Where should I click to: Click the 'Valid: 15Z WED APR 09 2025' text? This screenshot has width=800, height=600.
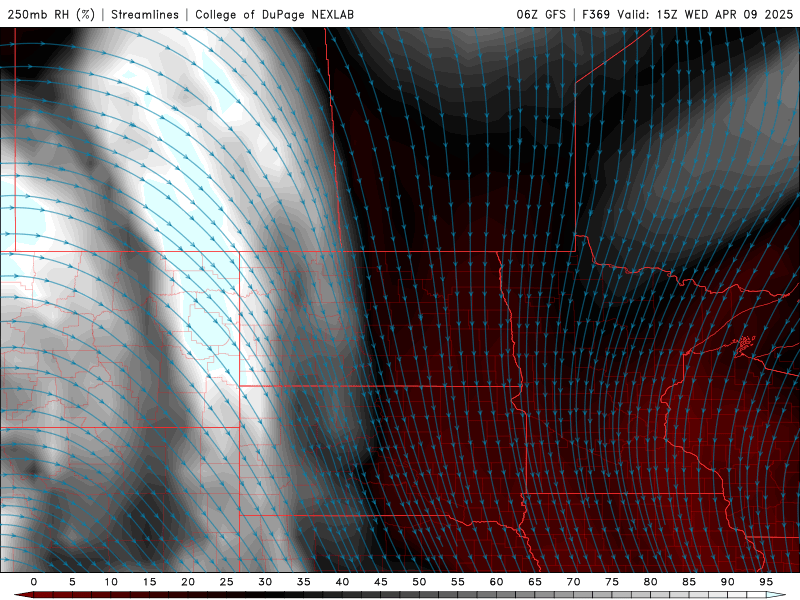click(x=705, y=14)
